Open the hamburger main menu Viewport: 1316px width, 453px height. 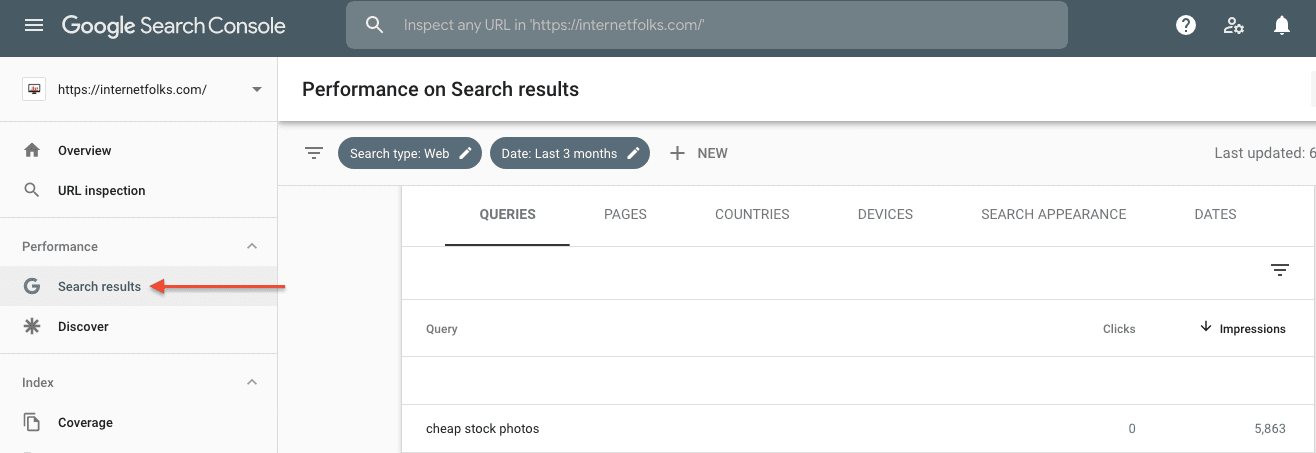34,25
